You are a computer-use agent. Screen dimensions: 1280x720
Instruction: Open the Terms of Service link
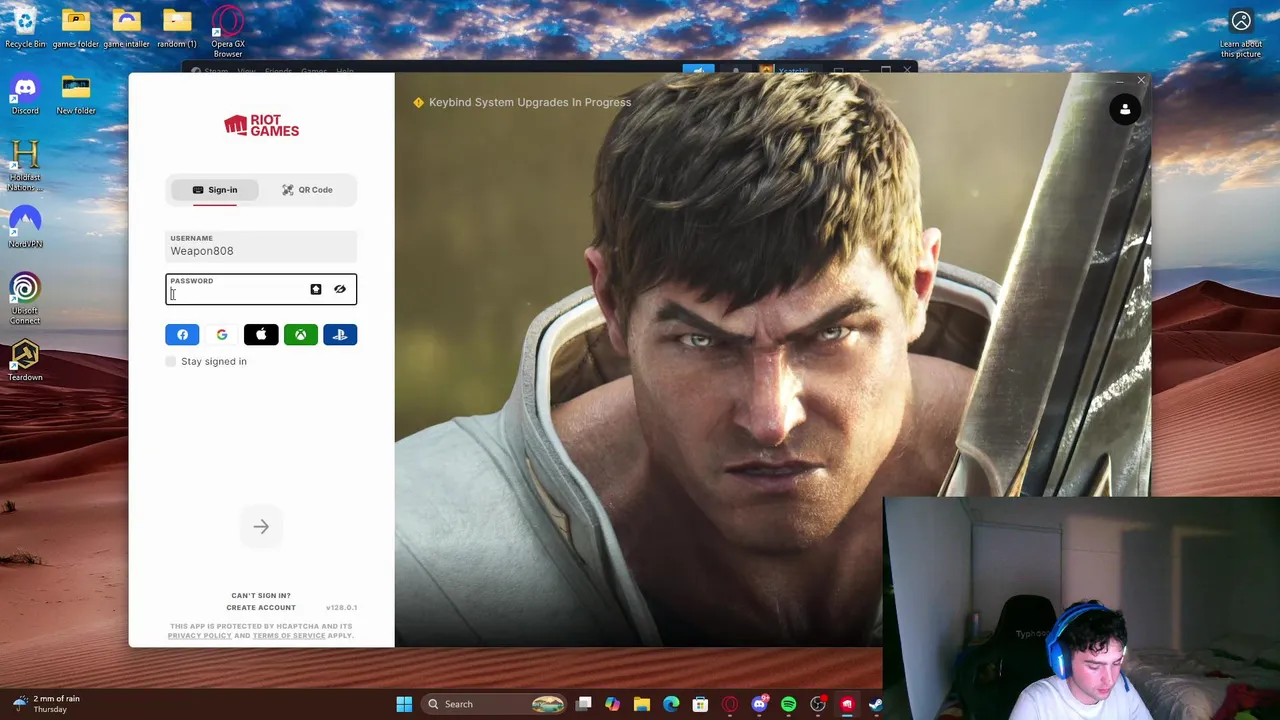pyautogui.click(x=289, y=635)
